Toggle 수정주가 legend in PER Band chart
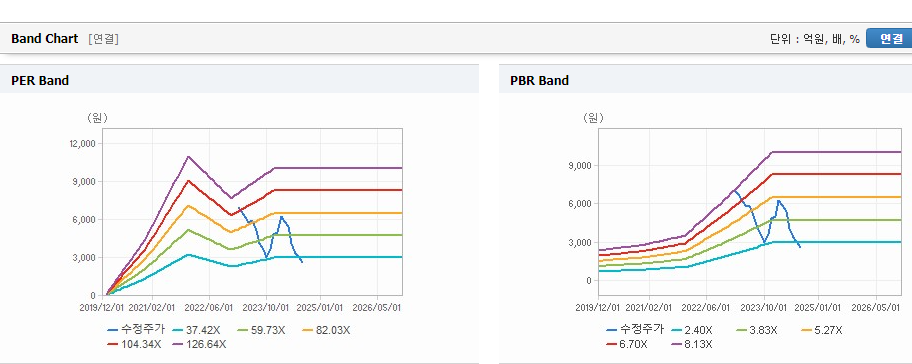912x364 pixels. click(x=136, y=330)
